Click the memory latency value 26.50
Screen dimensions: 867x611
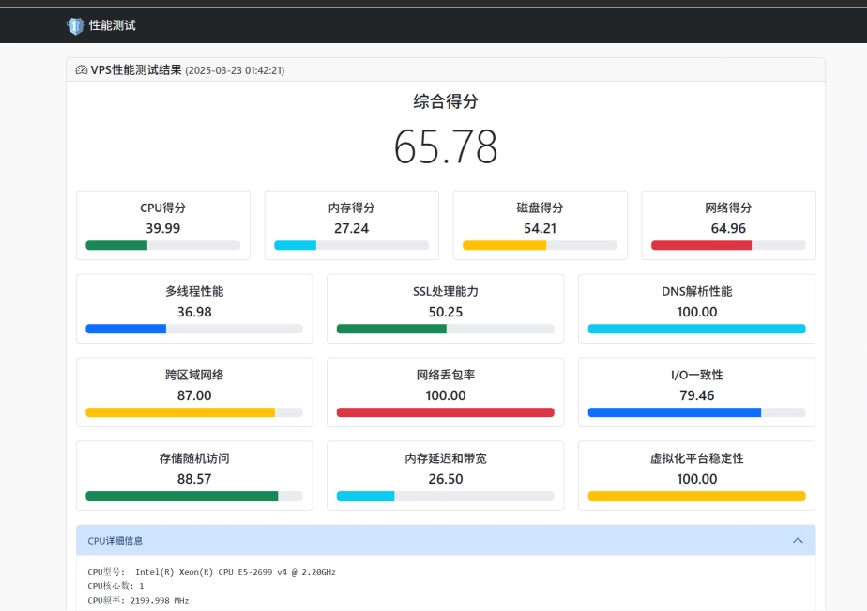(446, 479)
